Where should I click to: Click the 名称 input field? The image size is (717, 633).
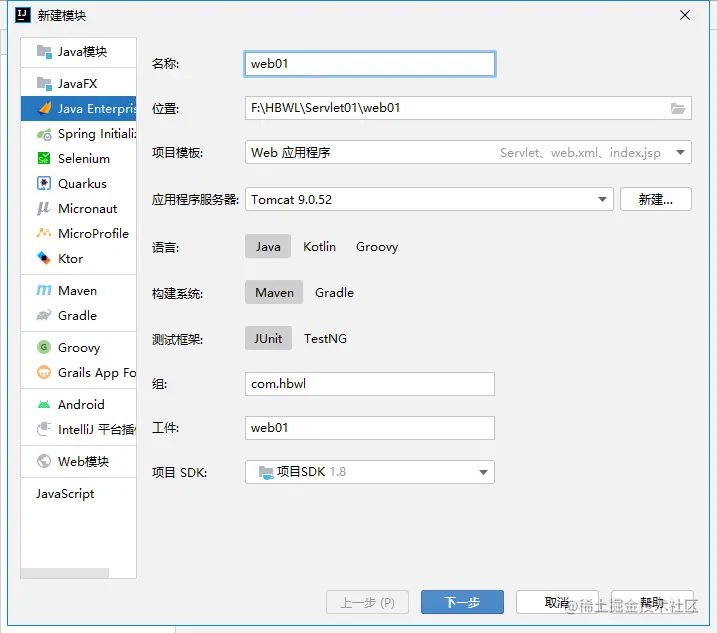point(370,64)
